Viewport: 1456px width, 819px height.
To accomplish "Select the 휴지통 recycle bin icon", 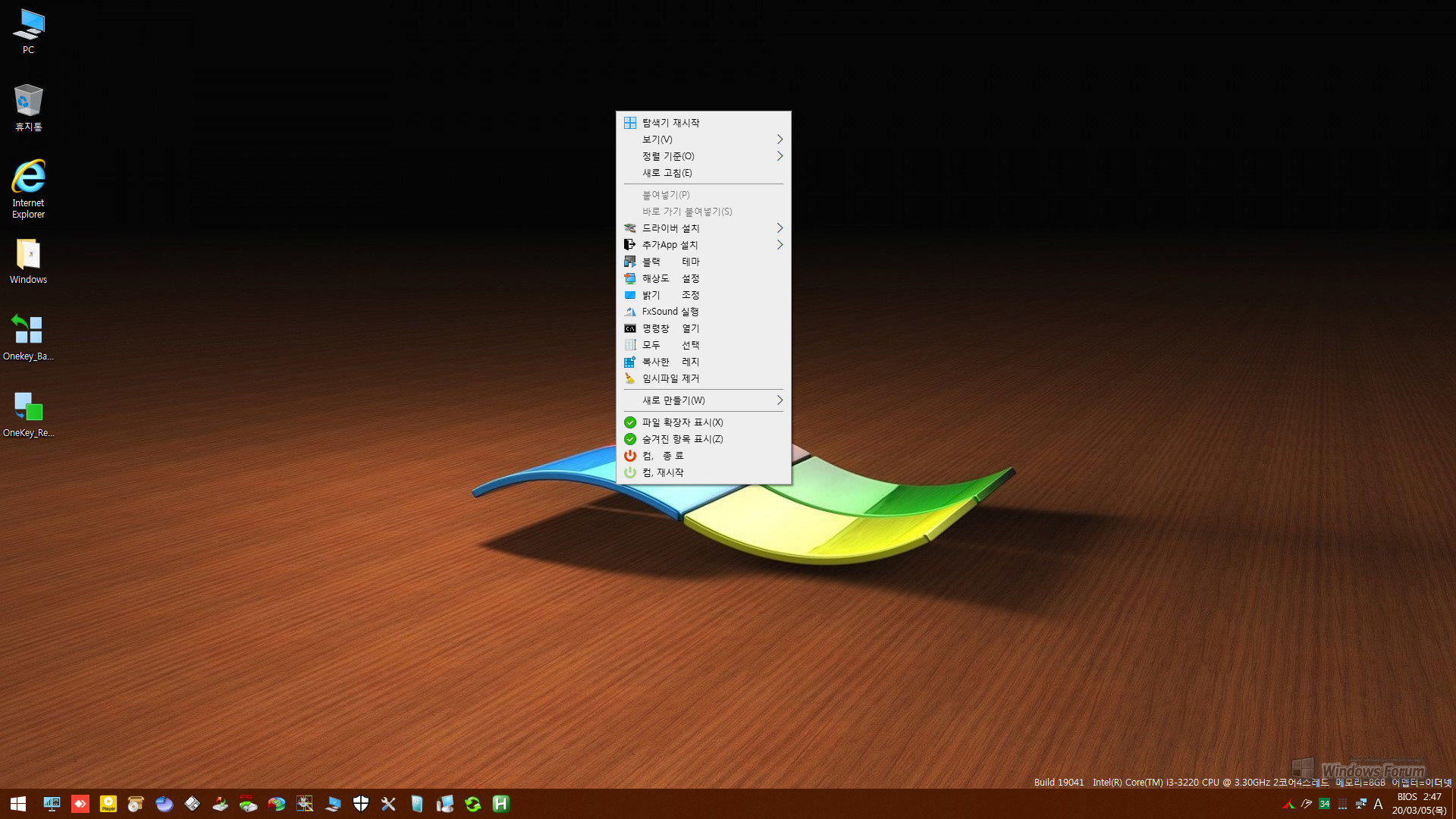I will pyautogui.click(x=28, y=108).
